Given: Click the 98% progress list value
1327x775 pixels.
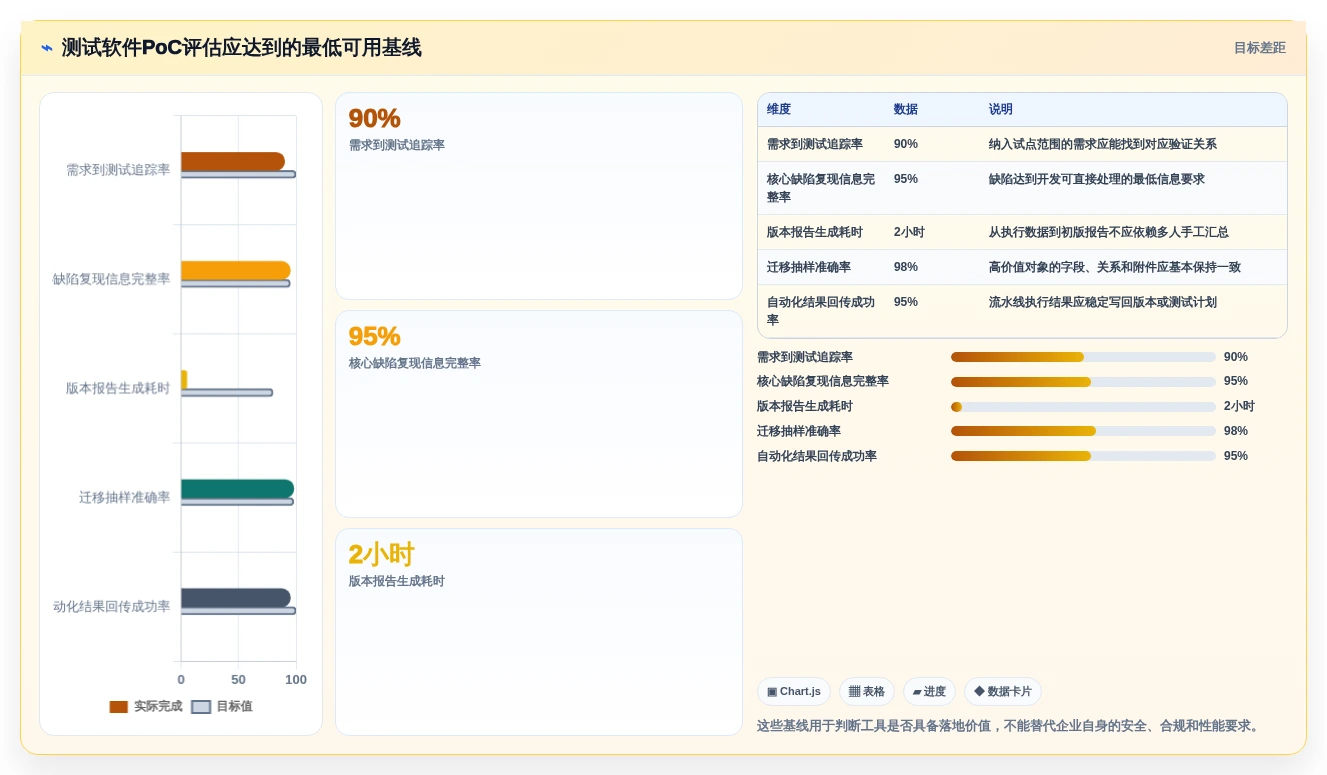Looking at the screenshot, I should click(x=1236, y=431).
